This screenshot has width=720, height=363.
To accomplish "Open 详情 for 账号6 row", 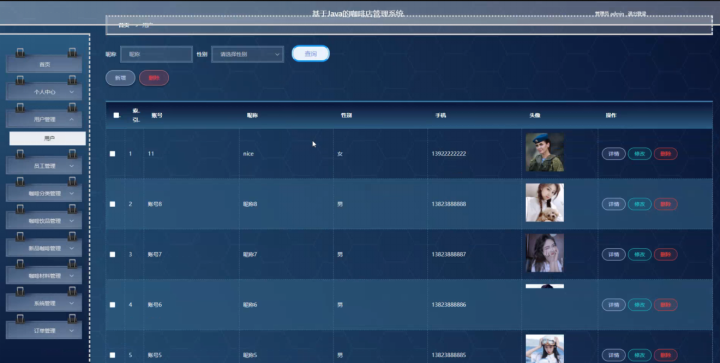I will pyautogui.click(x=613, y=305).
